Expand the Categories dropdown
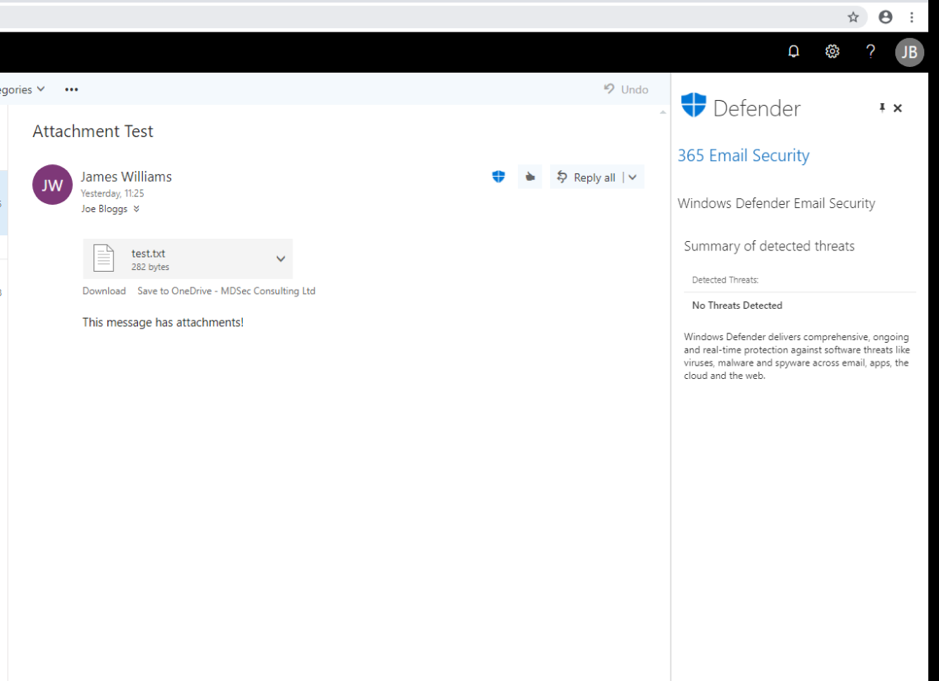Screen dimensions: 939x681 pyautogui.click(x=22, y=89)
